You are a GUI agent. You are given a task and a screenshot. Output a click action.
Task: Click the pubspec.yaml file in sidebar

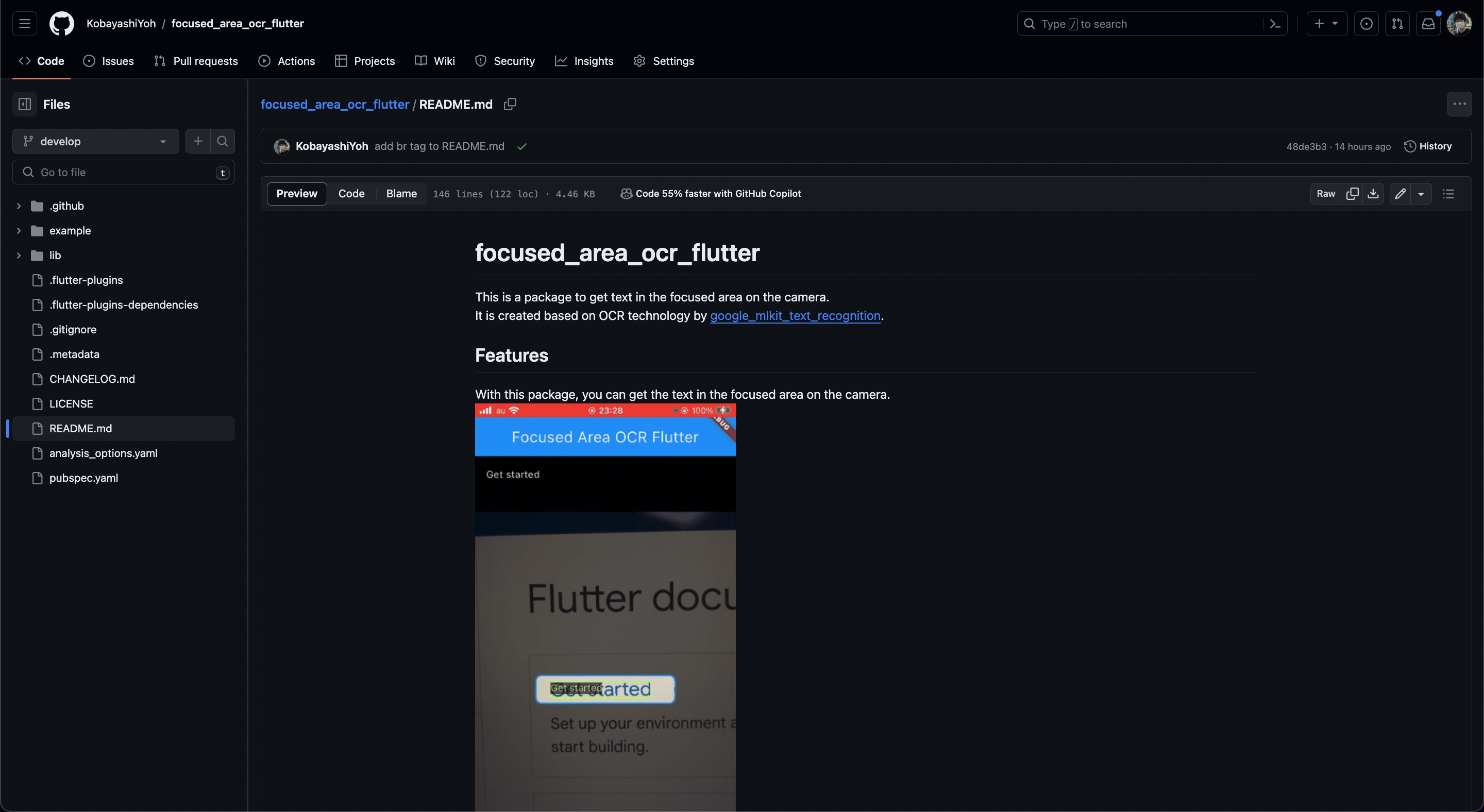84,477
